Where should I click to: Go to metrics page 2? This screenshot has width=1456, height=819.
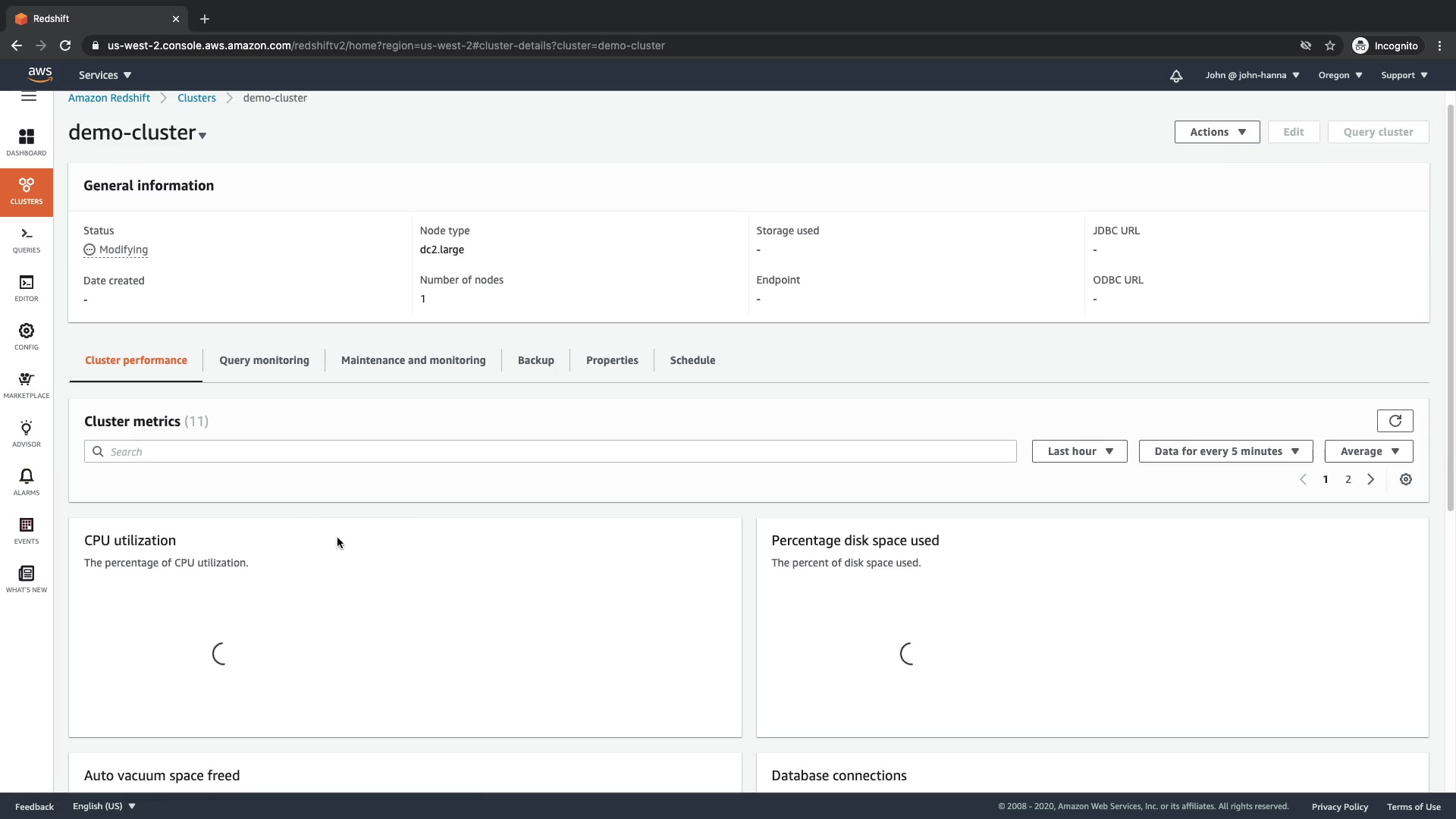click(x=1348, y=479)
